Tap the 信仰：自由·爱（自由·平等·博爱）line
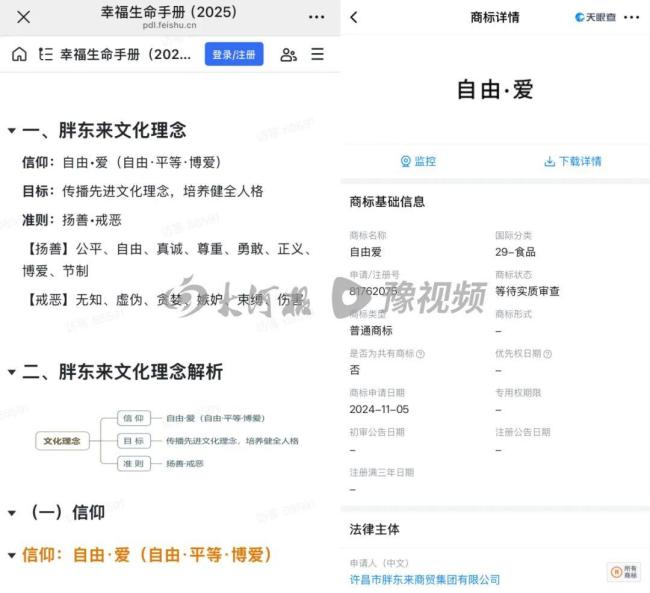Screen dimensions: 650x593 click(x=121, y=162)
